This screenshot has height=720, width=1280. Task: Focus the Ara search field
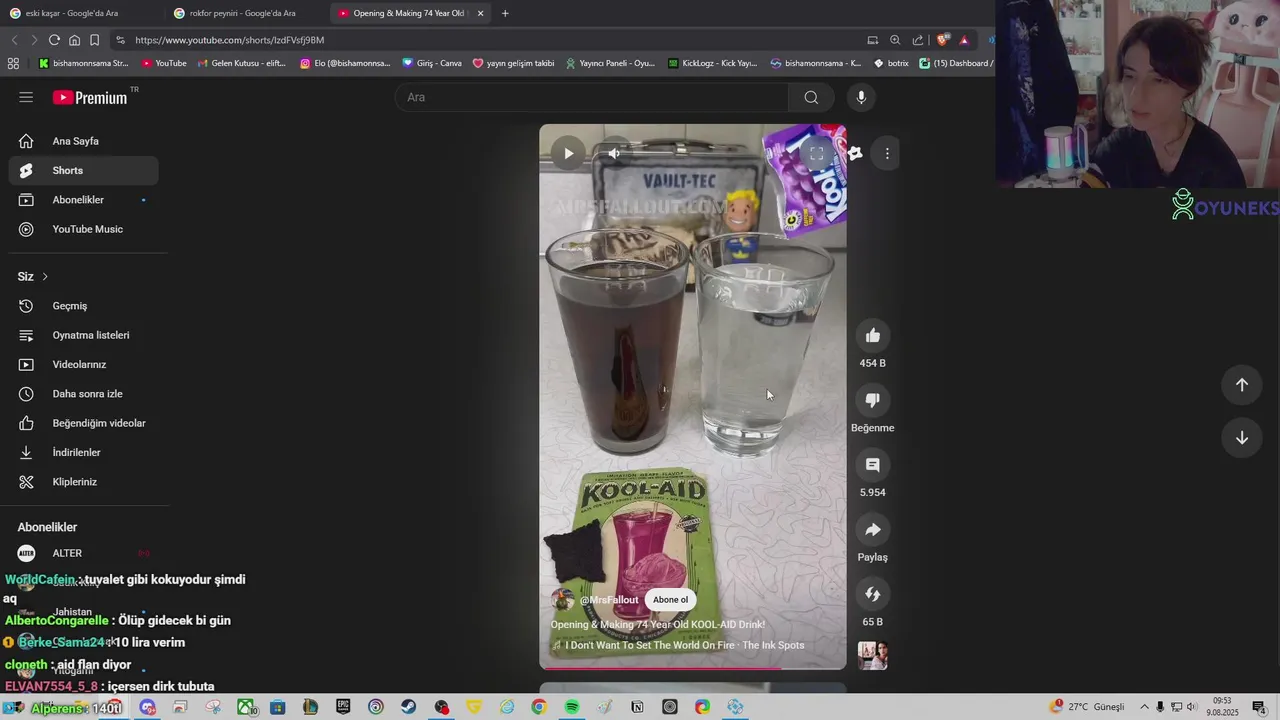pos(592,97)
